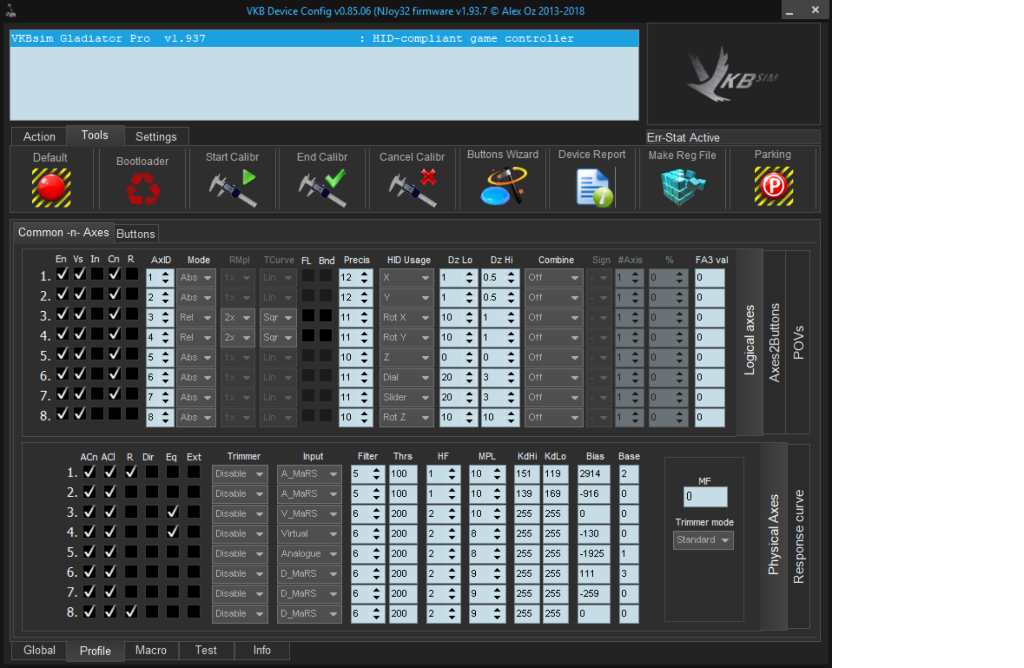Select the Axes2Buttons vertical tab
The height and width of the screenshot is (668, 1024).
(x=774, y=342)
